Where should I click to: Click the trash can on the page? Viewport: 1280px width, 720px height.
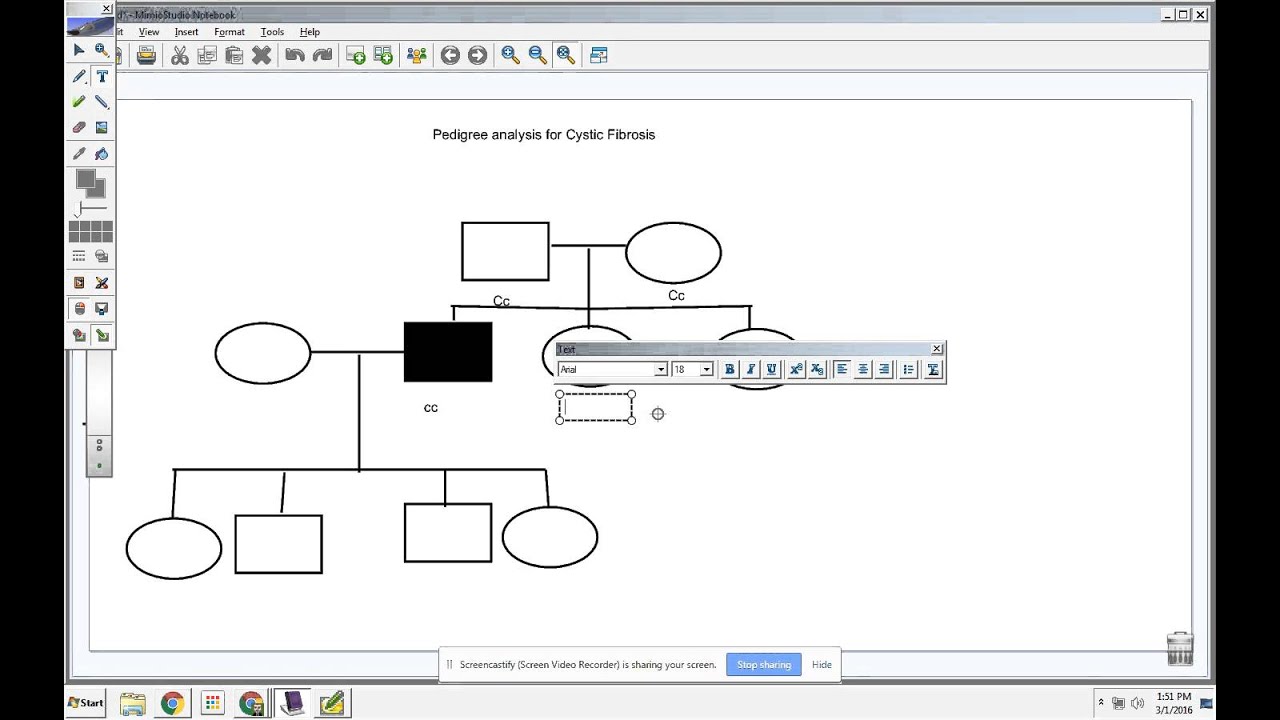pos(1180,648)
